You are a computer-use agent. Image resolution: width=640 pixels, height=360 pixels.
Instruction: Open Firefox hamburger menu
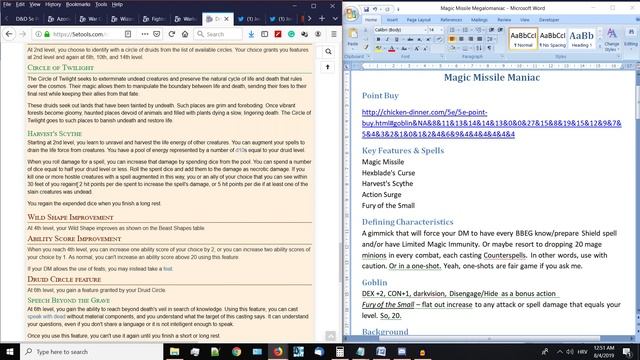333,34
